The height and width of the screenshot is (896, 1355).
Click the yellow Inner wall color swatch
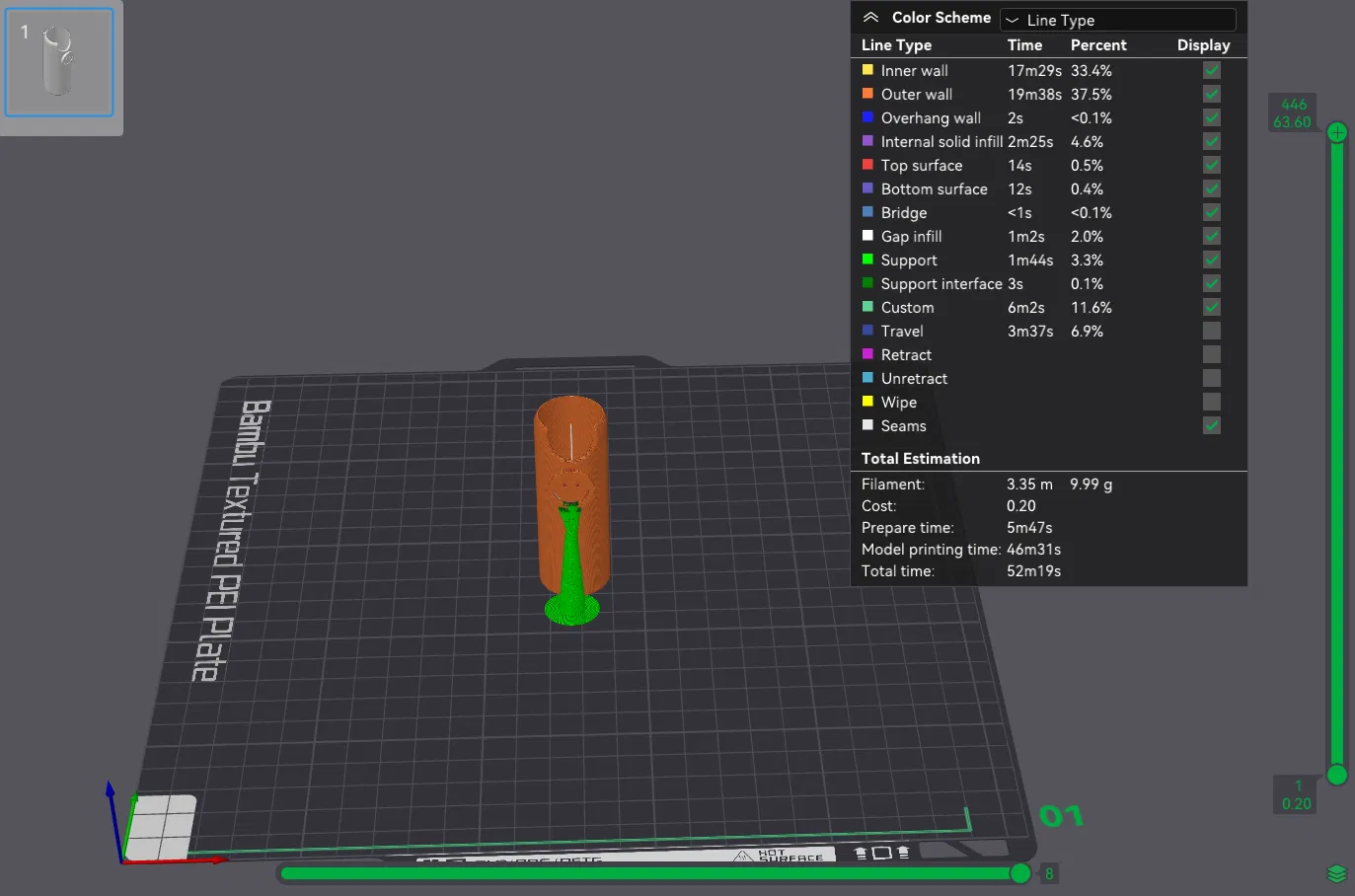click(867, 70)
